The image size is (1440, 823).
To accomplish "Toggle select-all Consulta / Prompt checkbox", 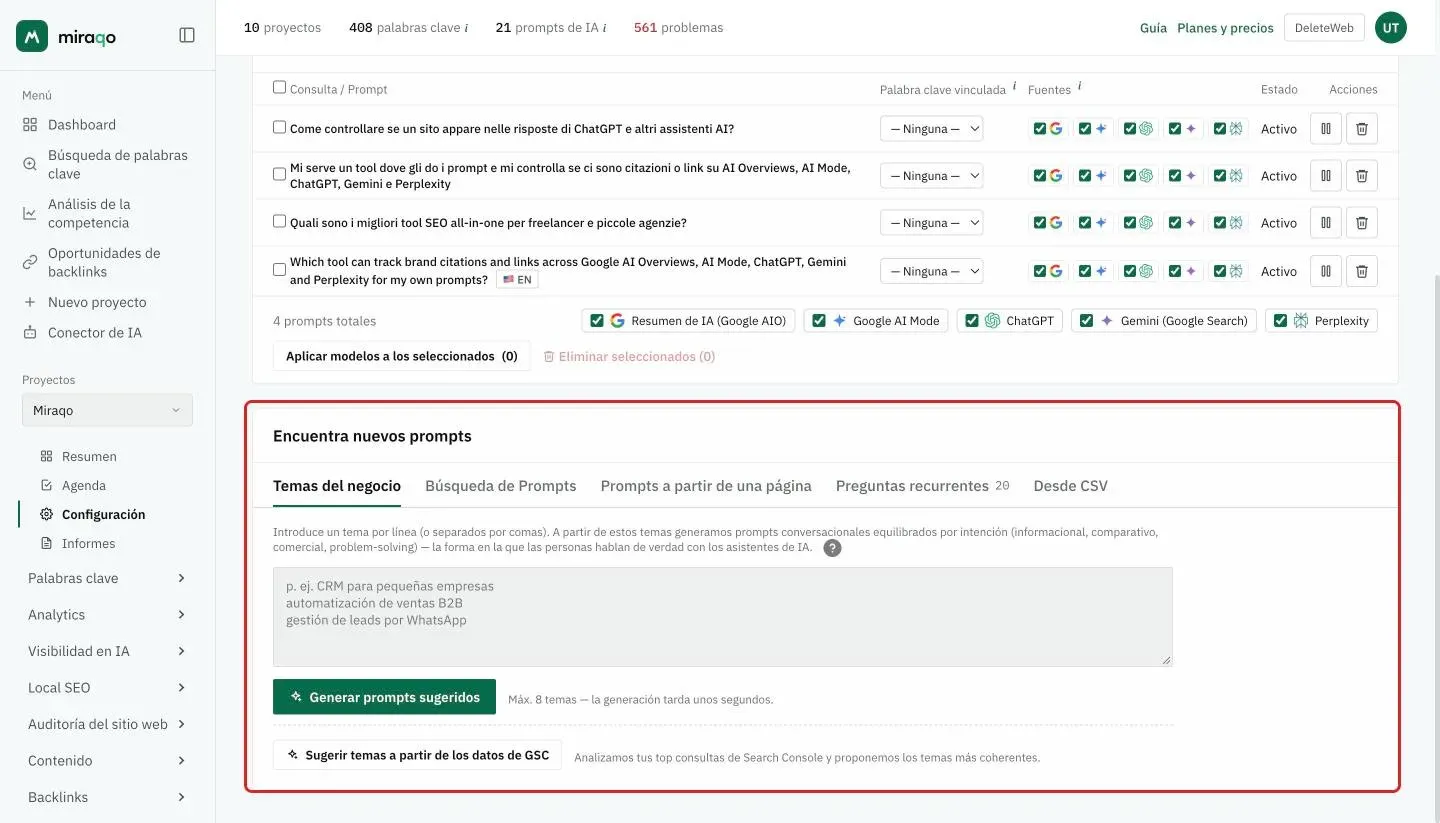I will pos(279,88).
